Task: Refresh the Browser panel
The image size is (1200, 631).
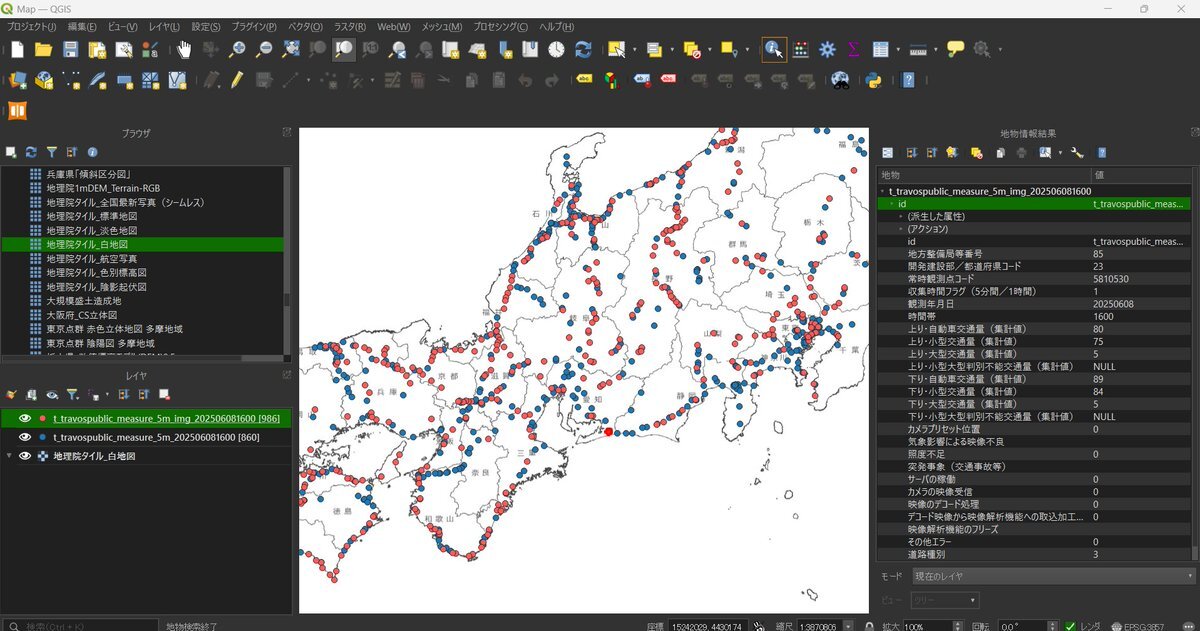Action: point(31,152)
